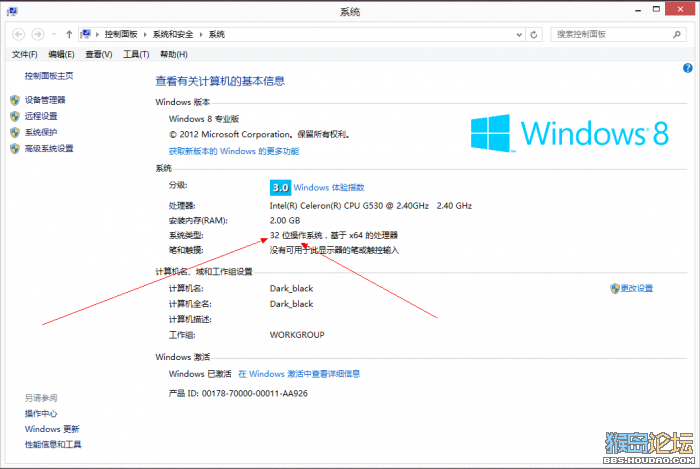This screenshot has width=700, height=469.
Task: Click shield icon beside 更改设置
Action: pos(615,288)
